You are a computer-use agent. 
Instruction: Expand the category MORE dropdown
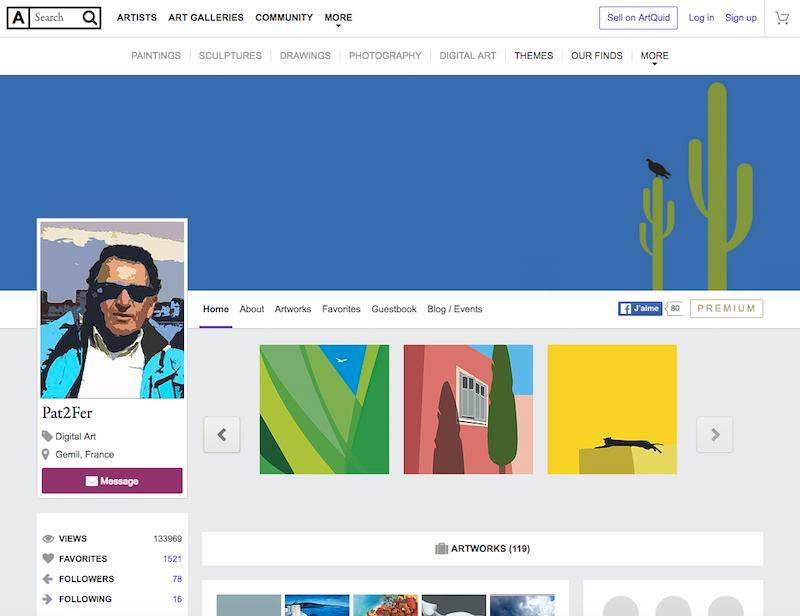coord(654,56)
